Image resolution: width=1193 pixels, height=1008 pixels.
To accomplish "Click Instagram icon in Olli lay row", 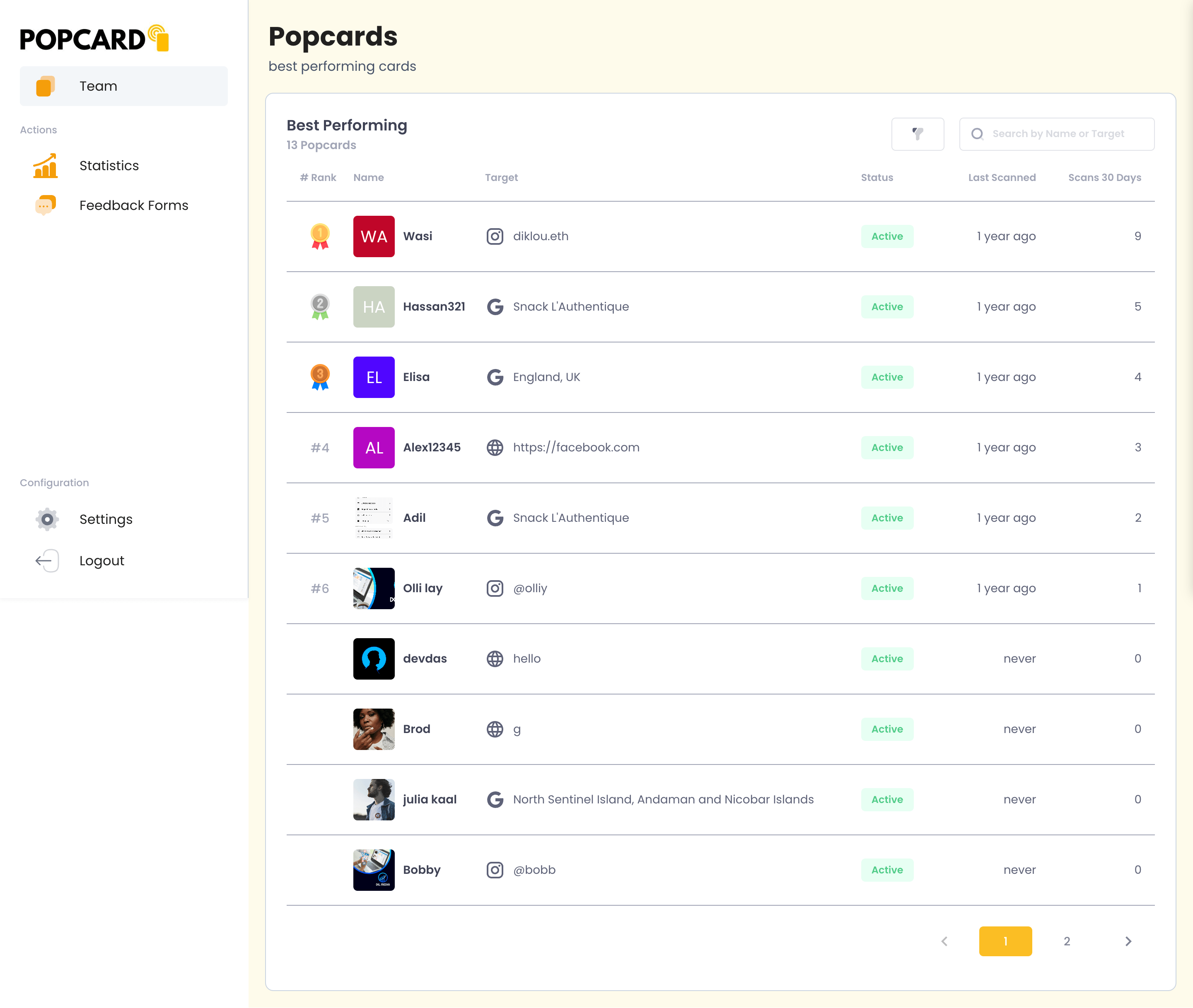I will [495, 588].
